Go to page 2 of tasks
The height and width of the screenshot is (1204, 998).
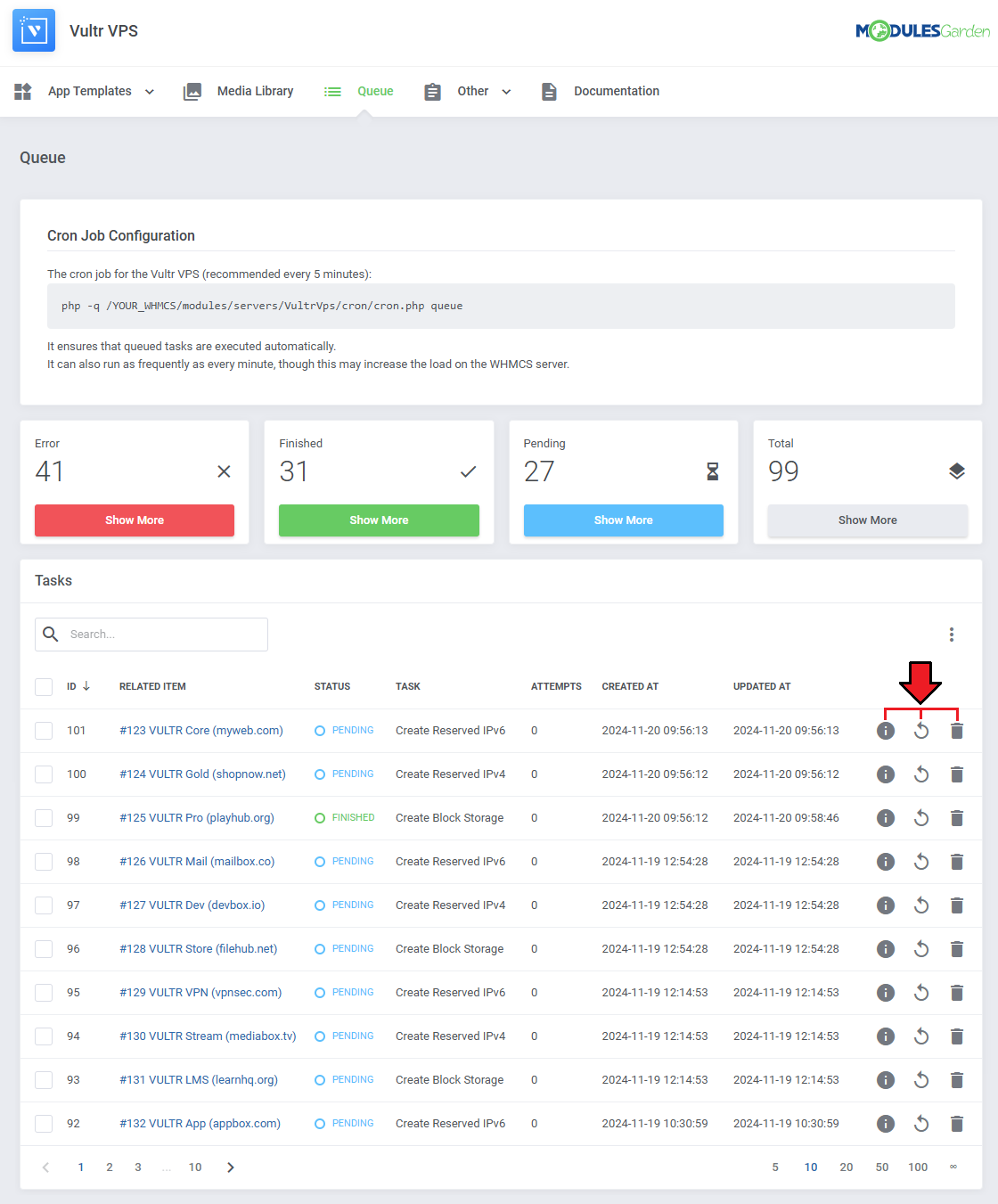point(110,1167)
